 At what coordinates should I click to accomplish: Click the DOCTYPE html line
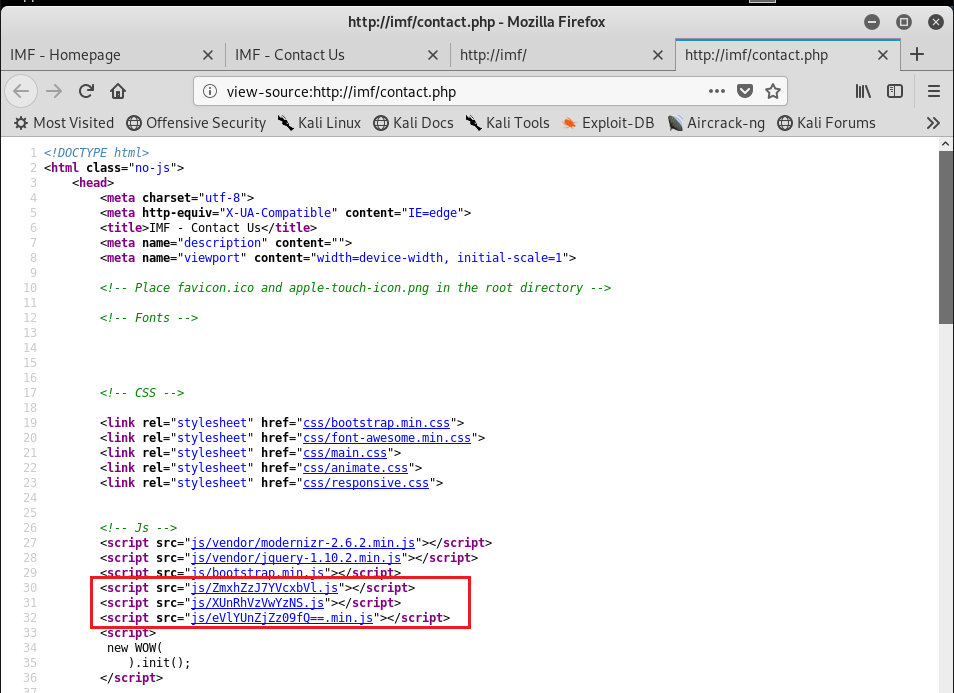(96, 153)
